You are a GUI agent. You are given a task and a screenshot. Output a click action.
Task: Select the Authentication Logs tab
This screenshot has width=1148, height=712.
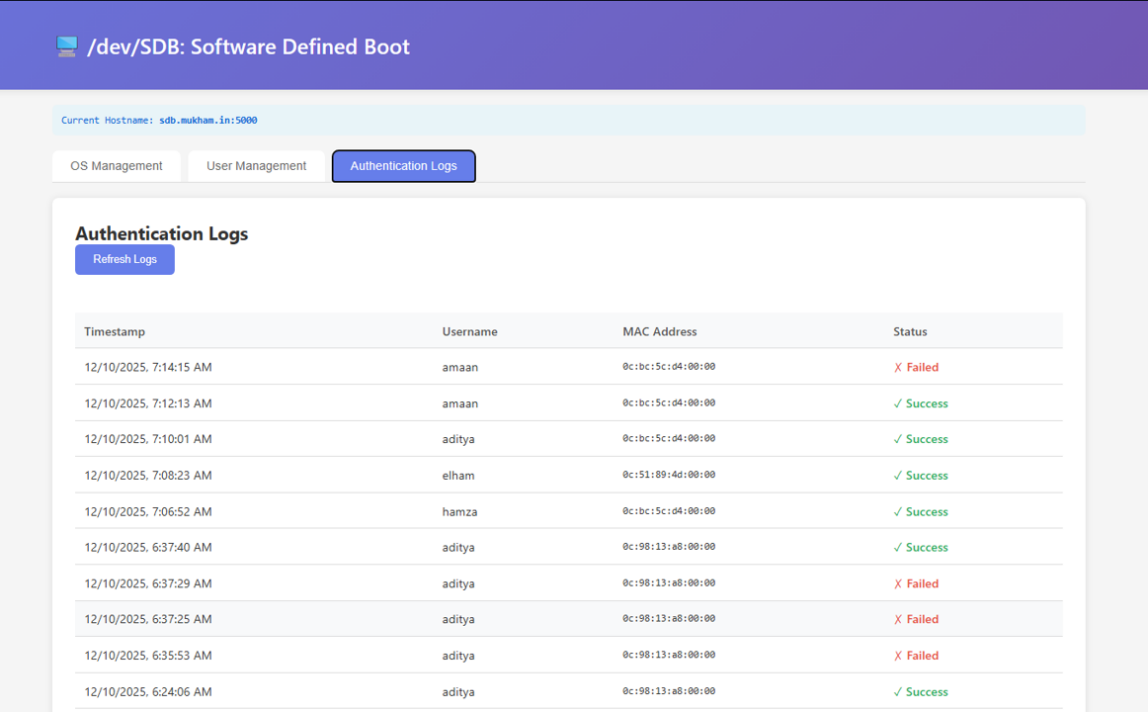(x=403, y=166)
